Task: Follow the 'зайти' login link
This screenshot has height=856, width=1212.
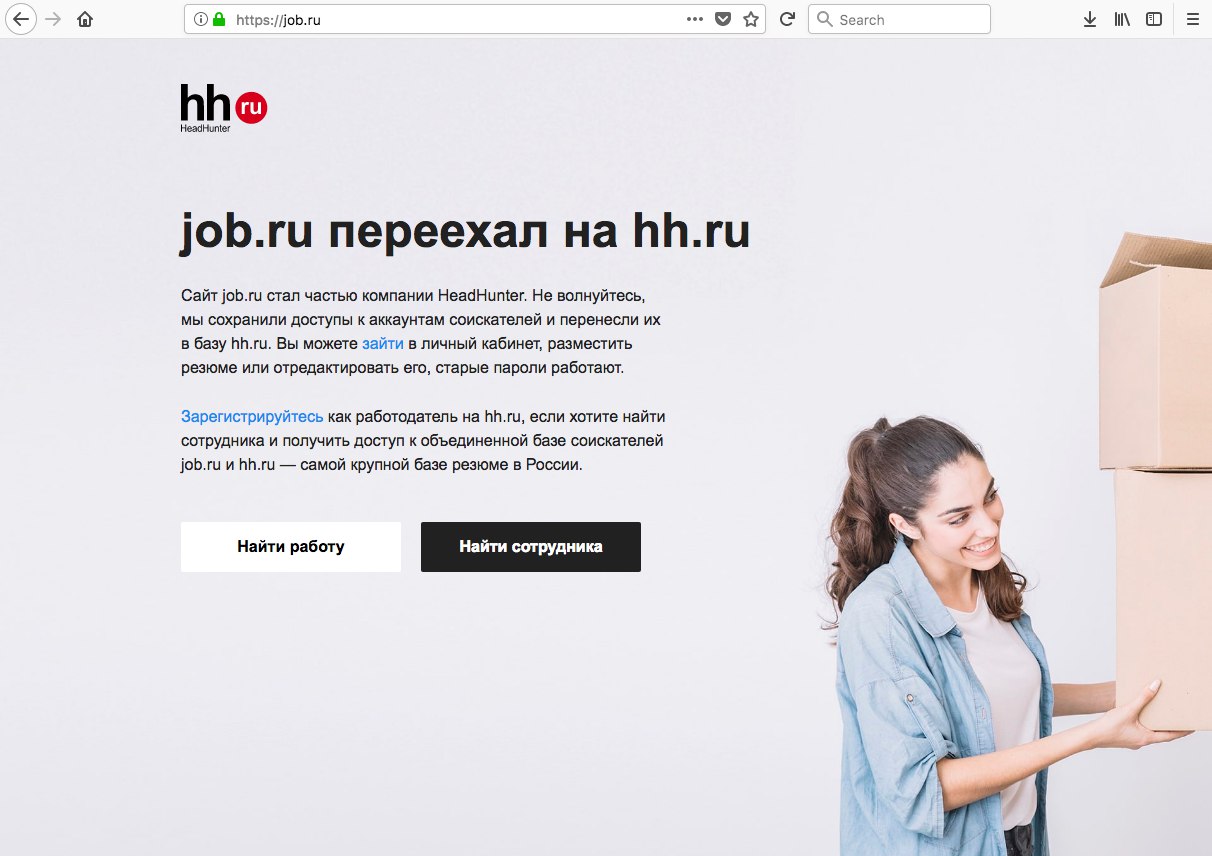Action: [383, 343]
